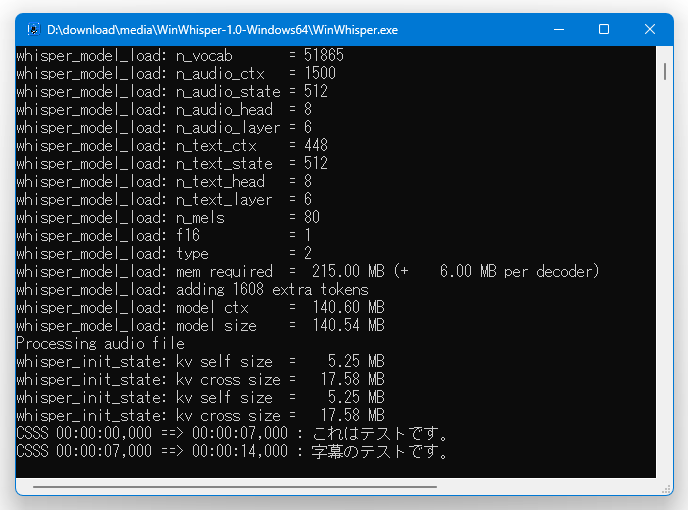Click the n_audio_layer = 6 line
This screenshot has height=510, width=688.
(x=164, y=128)
